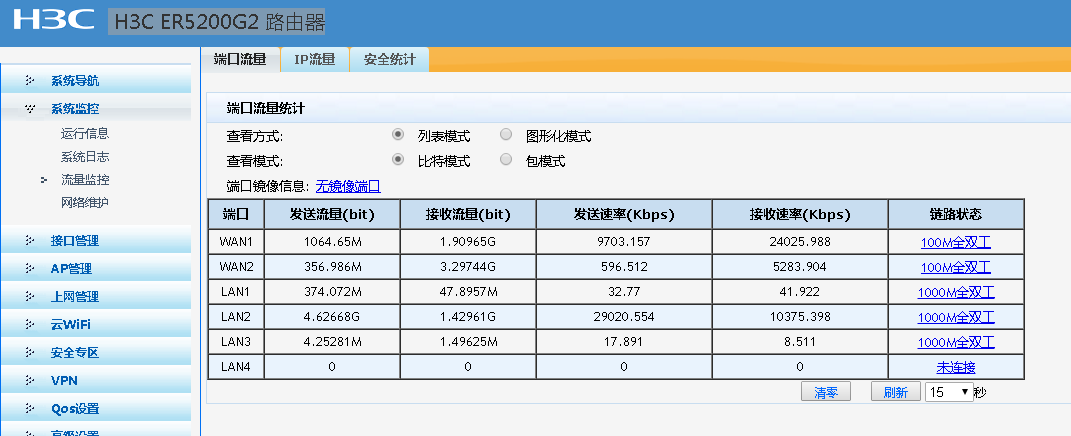This screenshot has height=436, width=1071.
Task: Open the 系统监控 section
Action: (75, 109)
